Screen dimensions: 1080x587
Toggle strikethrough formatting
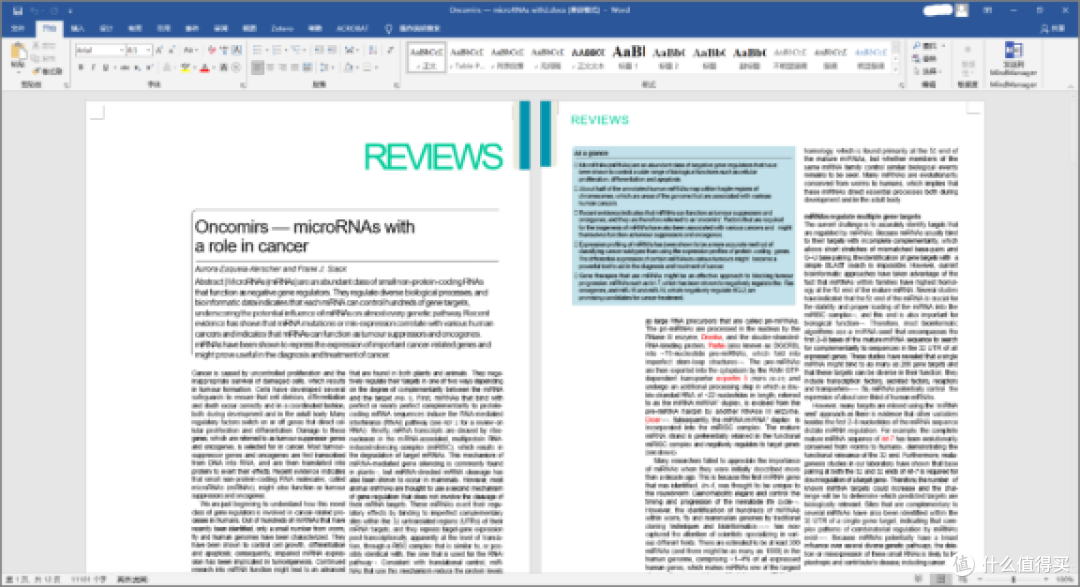(125, 68)
